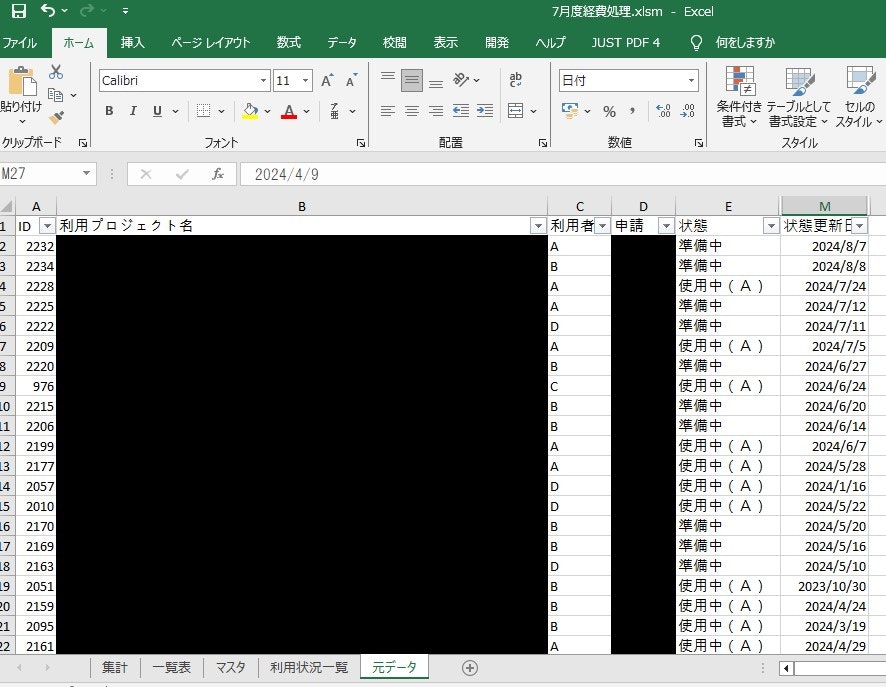Click the 何をしますか search box

(745, 42)
